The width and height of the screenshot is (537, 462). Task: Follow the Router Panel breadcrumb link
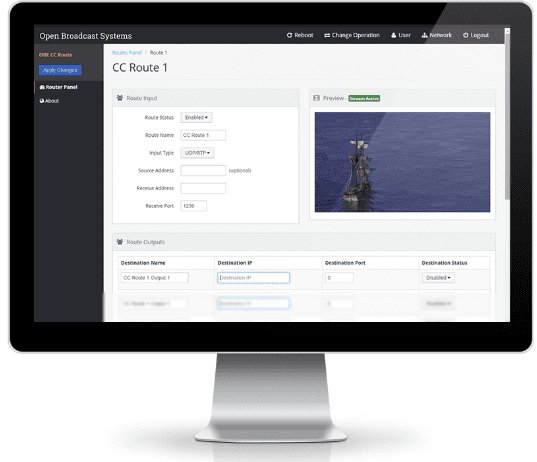click(x=127, y=53)
